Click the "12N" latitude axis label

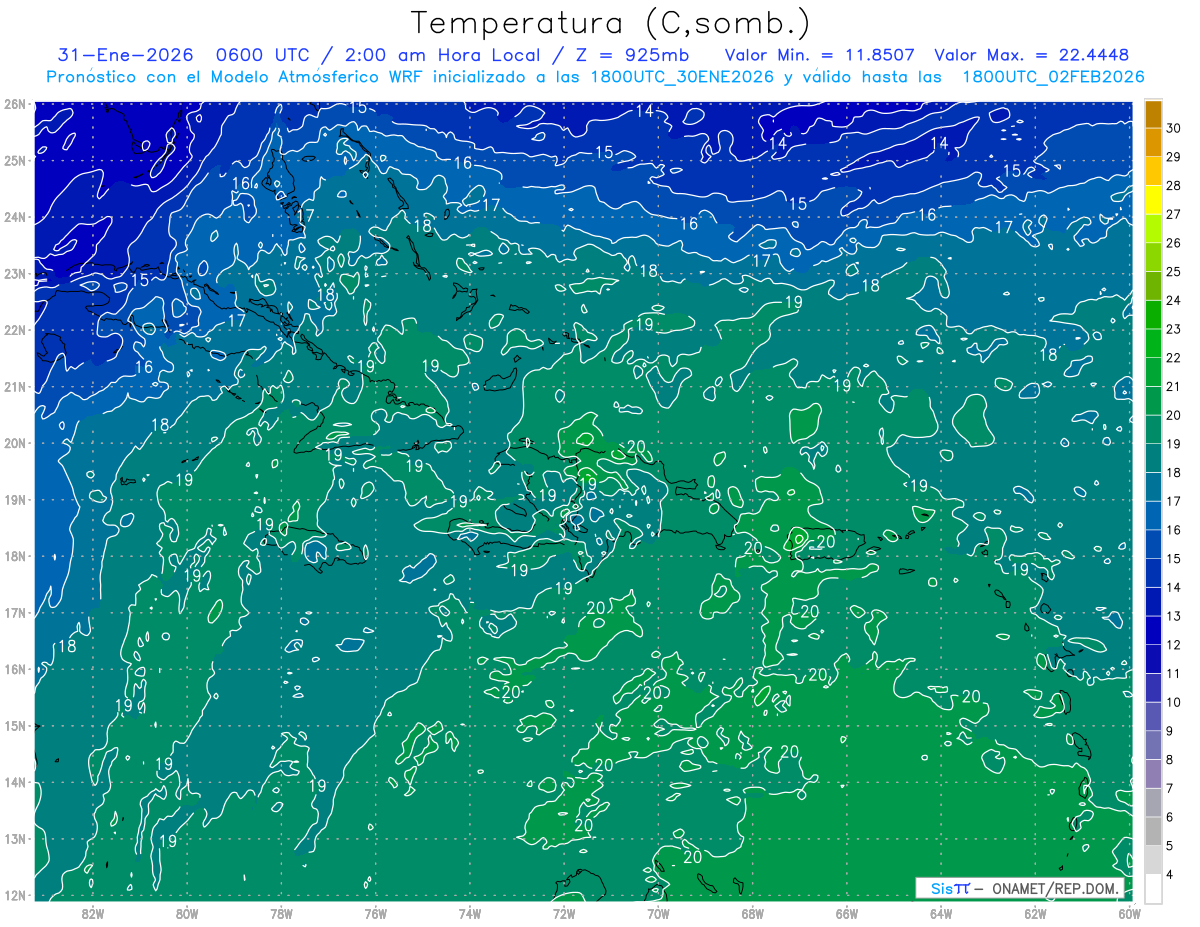point(15,895)
